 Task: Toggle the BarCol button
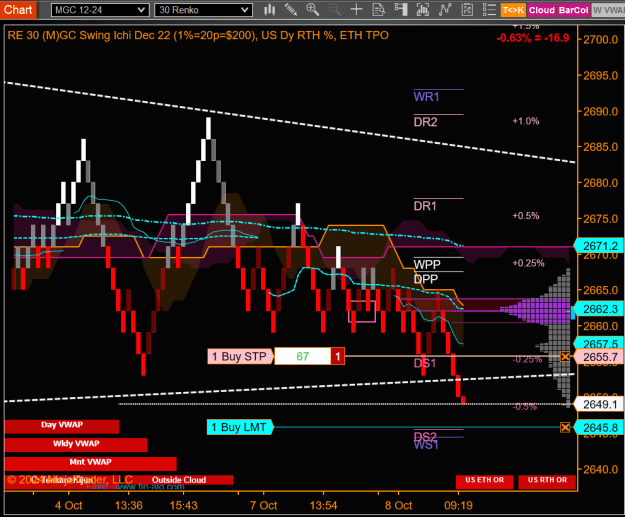tap(573, 10)
